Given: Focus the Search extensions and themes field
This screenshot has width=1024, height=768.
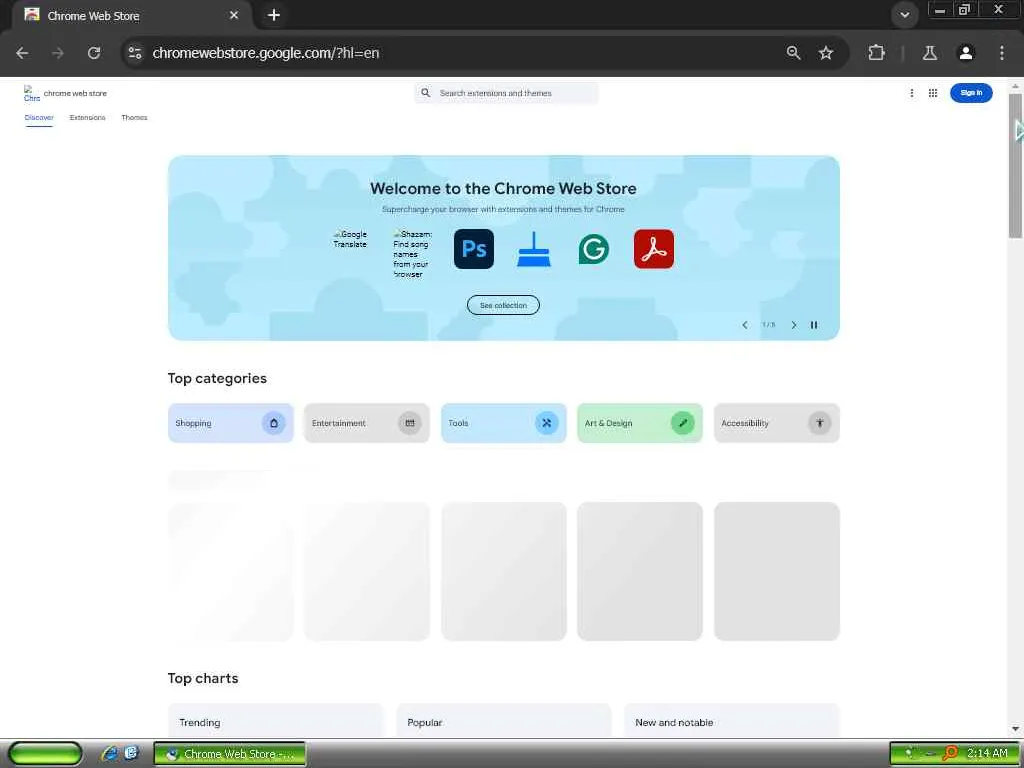Looking at the screenshot, I should pyautogui.click(x=506, y=93).
